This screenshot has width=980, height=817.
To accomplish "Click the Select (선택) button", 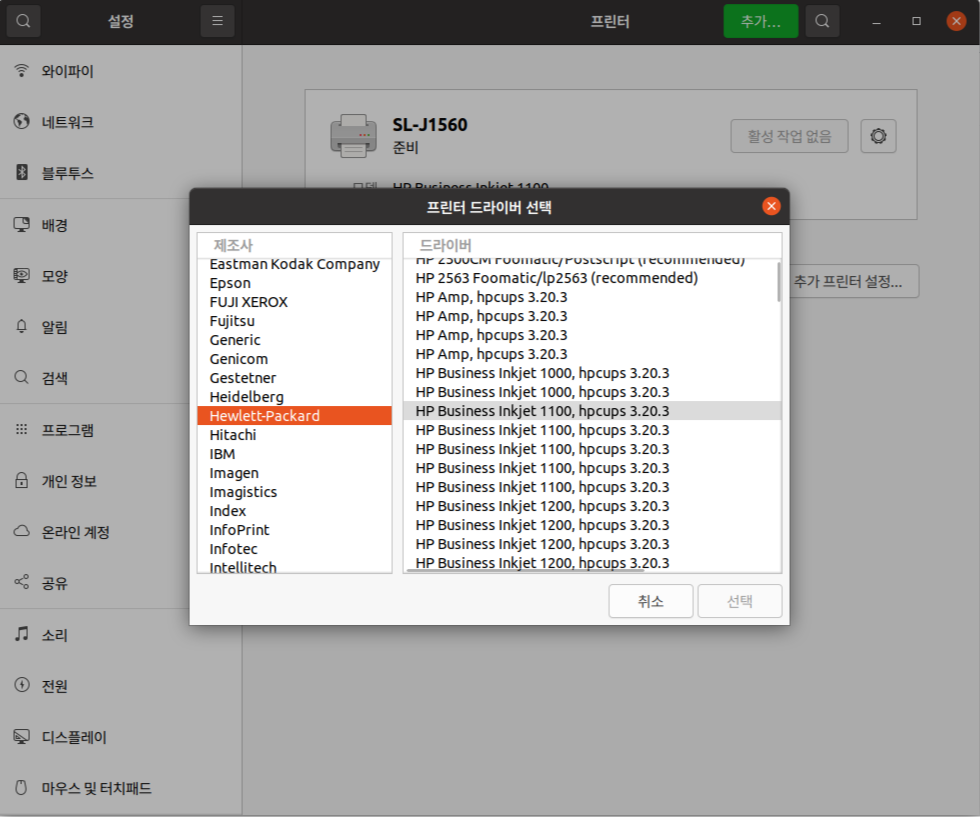I will click(740, 601).
